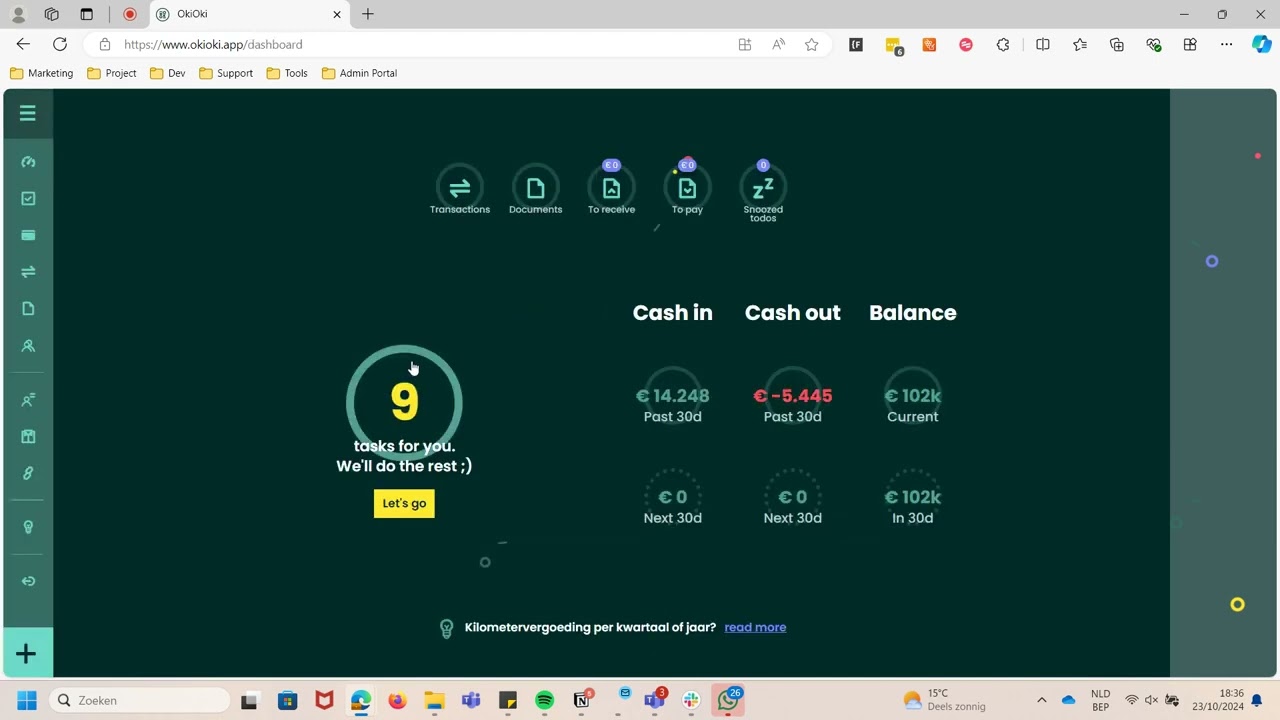Click the browser address bar URL

coord(213,44)
